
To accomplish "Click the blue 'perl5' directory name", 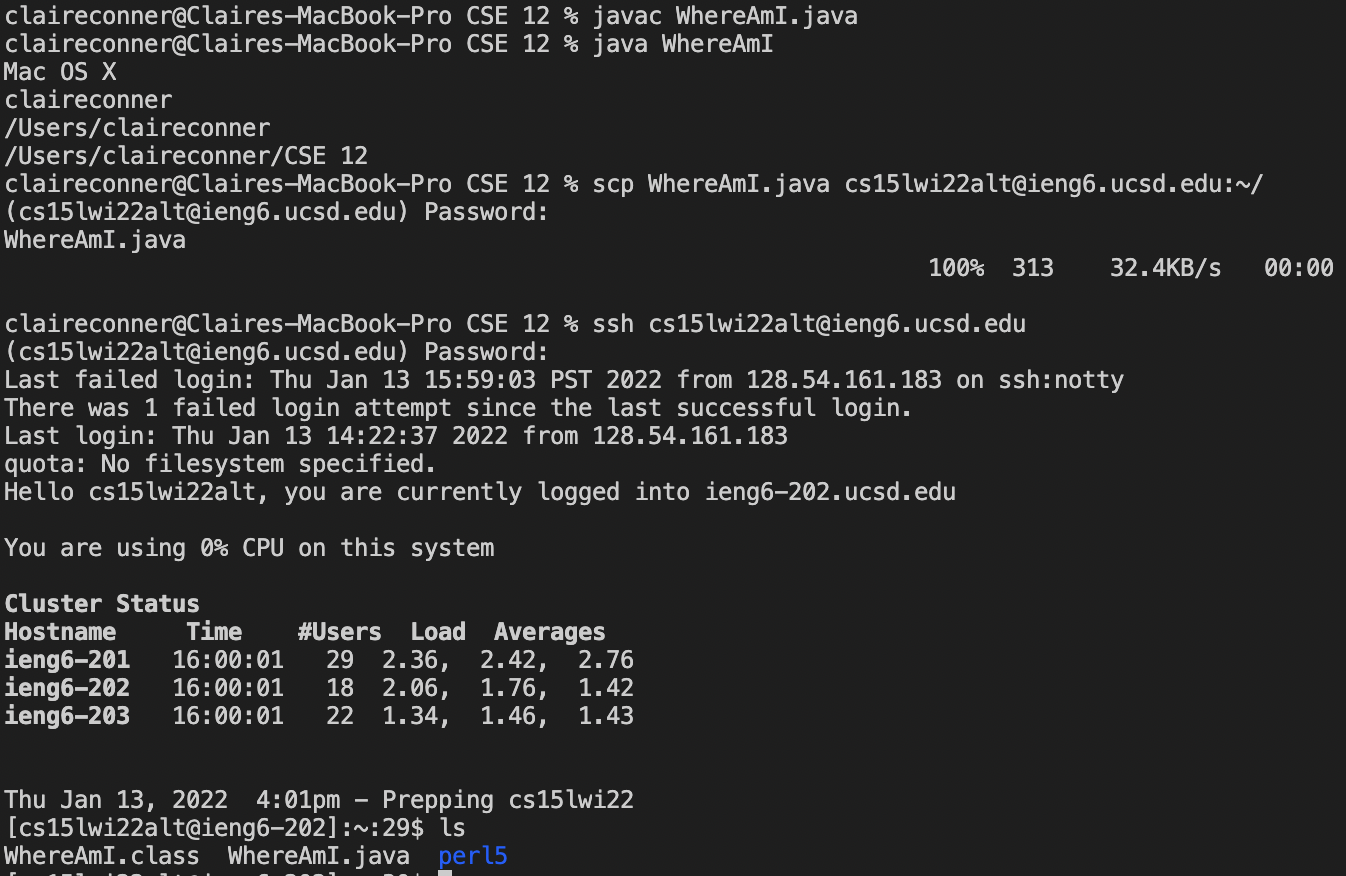I will (473, 856).
